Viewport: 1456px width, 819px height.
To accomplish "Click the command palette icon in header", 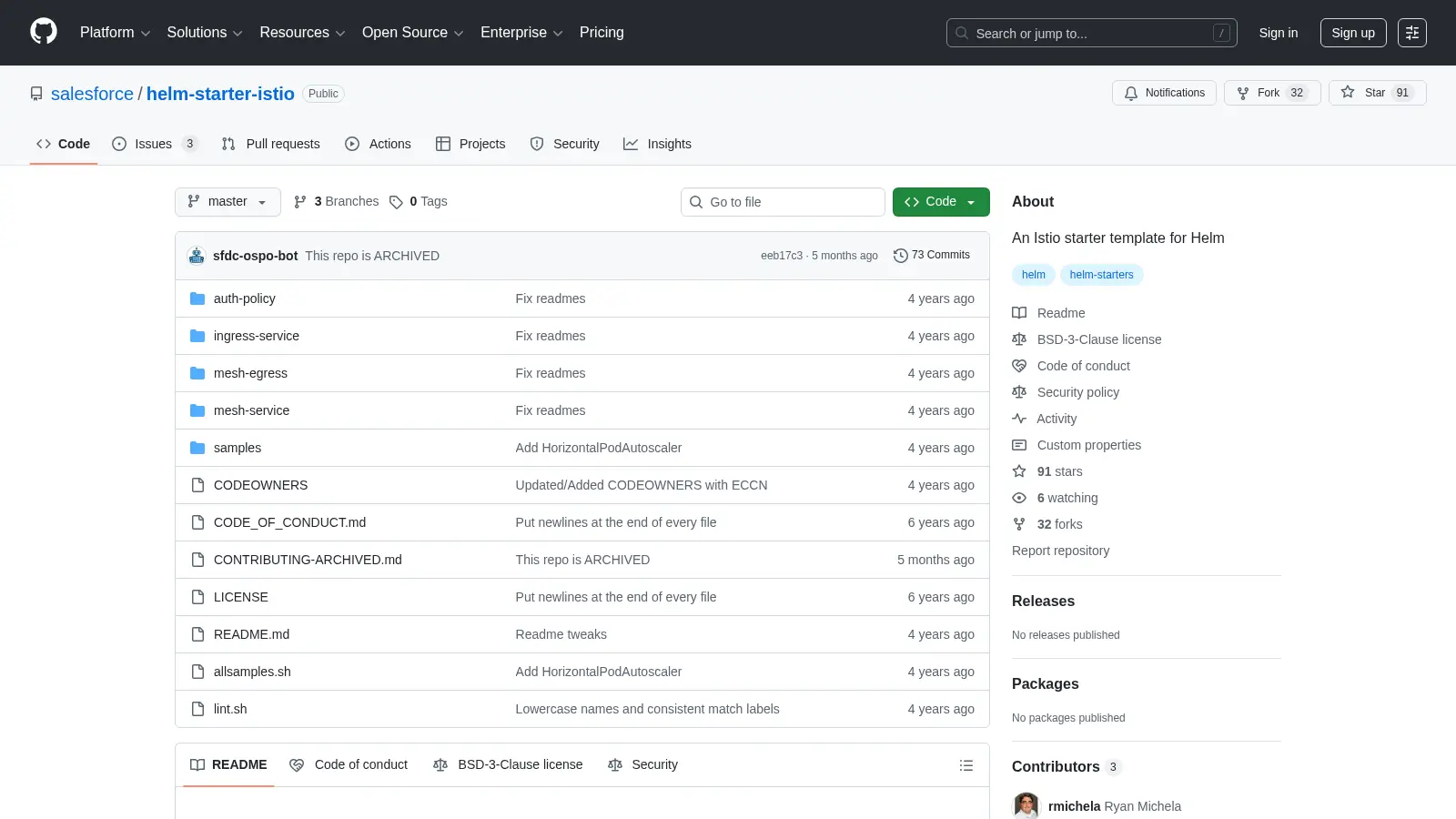I will point(1411,33).
